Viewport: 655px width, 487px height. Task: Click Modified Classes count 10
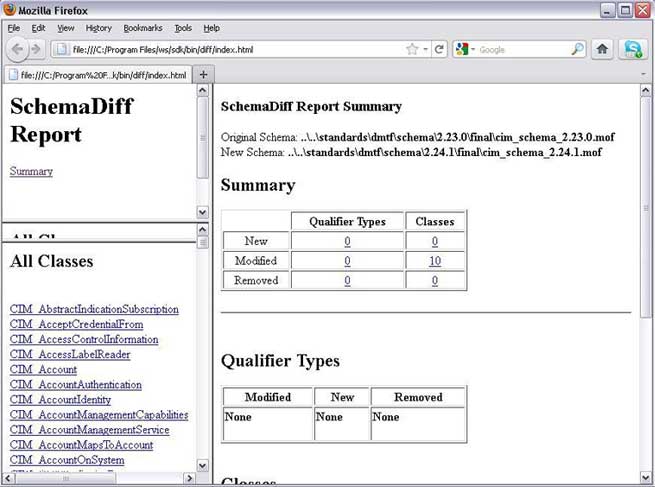point(435,261)
